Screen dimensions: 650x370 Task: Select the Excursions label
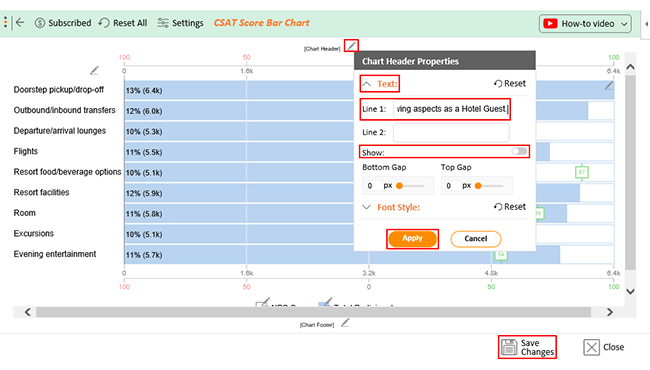pyautogui.click(x=34, y=234)
